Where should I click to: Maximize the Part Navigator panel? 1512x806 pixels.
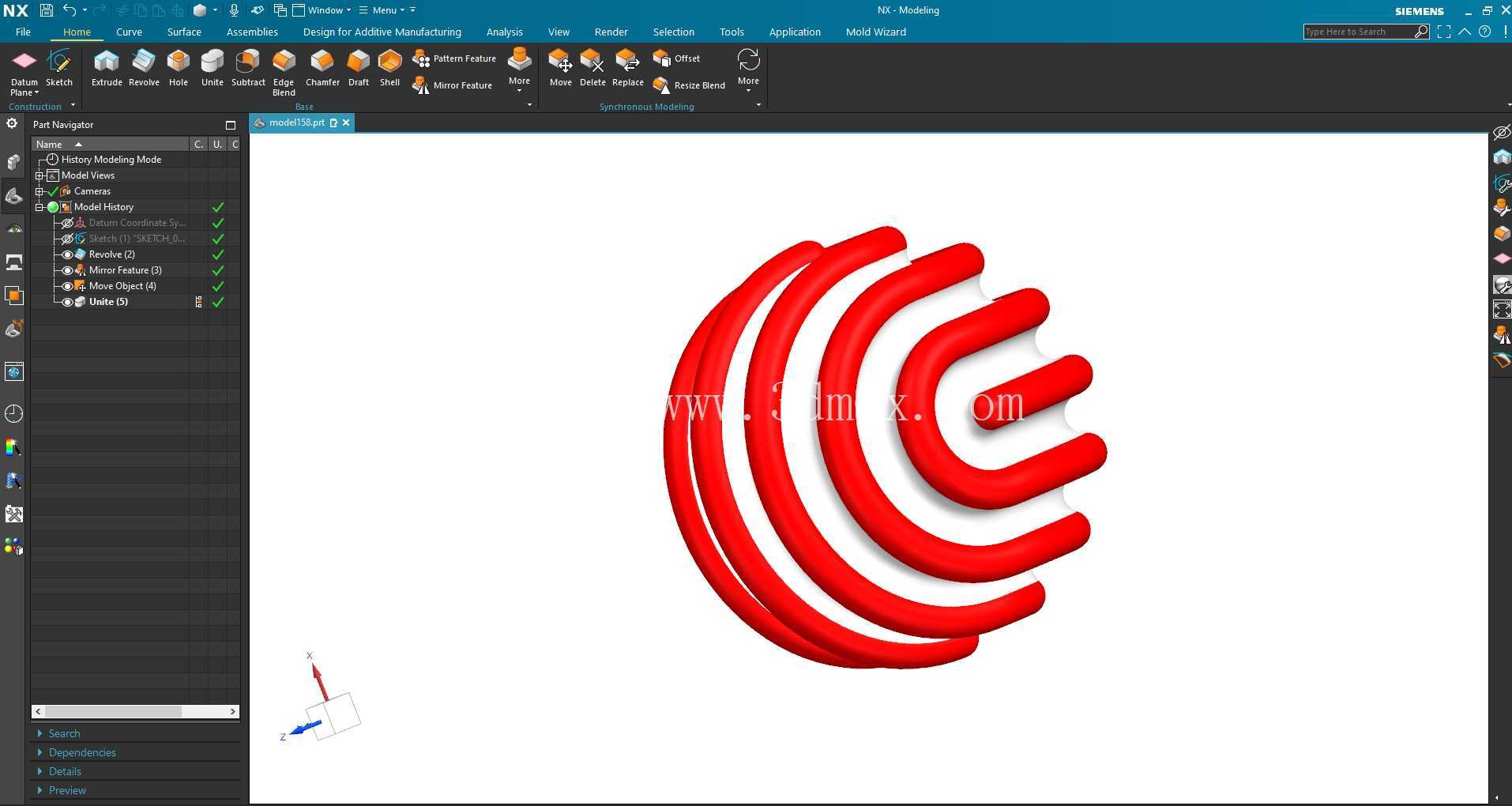(x=231, y=125)
